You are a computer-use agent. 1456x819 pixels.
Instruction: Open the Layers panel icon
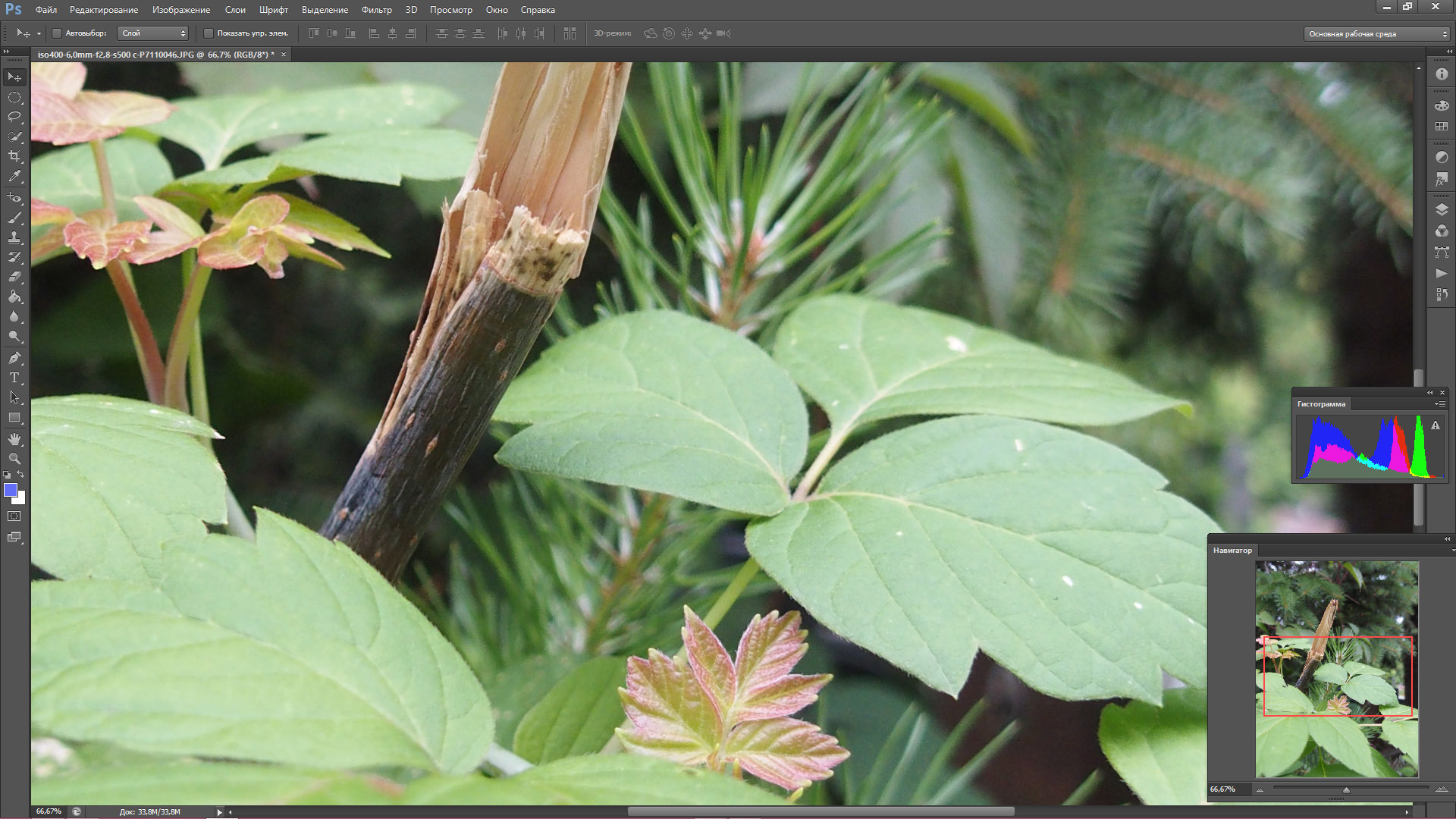tap(1442, 209)
